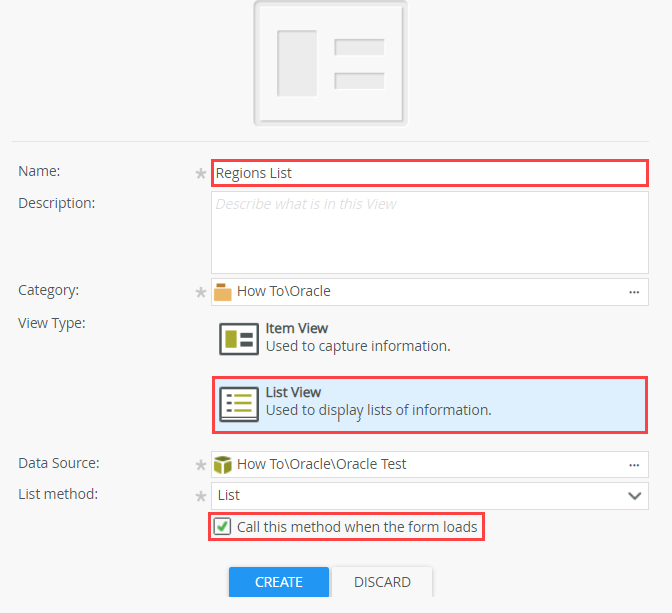Expand the List method dropdown arrow
672x613 pixels.
click(x=634, y=495)
